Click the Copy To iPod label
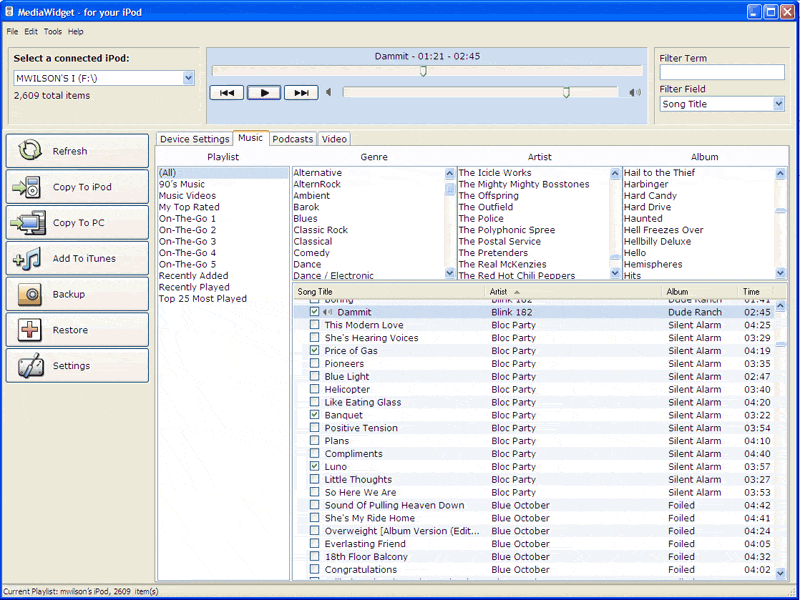Screen dimensions: 800x600 pyautogui.click(x=82, y=187)
